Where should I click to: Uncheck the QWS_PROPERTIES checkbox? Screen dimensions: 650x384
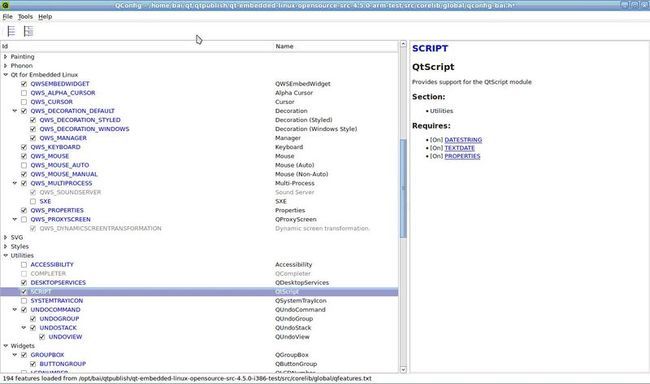[24, 210]
